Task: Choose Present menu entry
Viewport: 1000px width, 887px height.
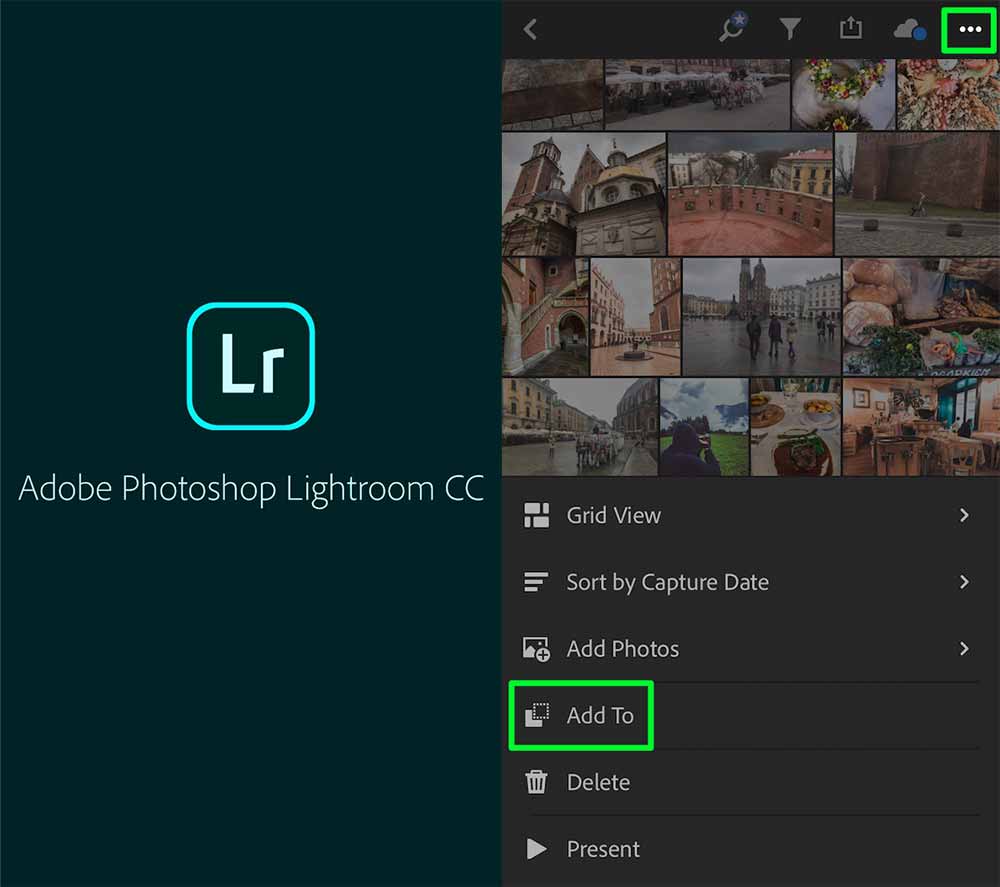Action: (x=751, y=849)
